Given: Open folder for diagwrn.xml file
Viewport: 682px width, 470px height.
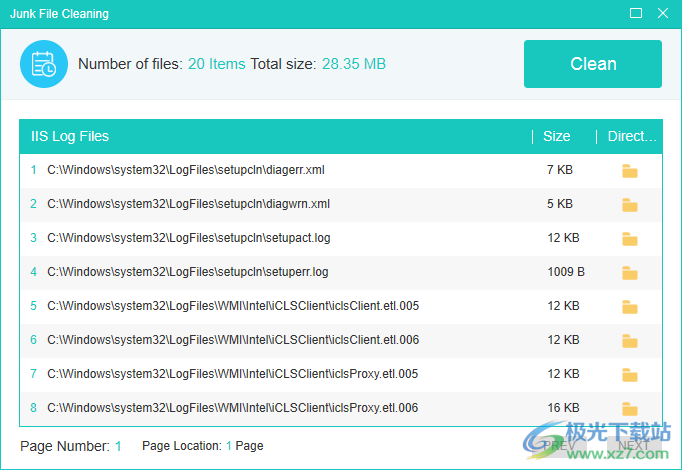Looking at the screenshot, I should [629, 205].
